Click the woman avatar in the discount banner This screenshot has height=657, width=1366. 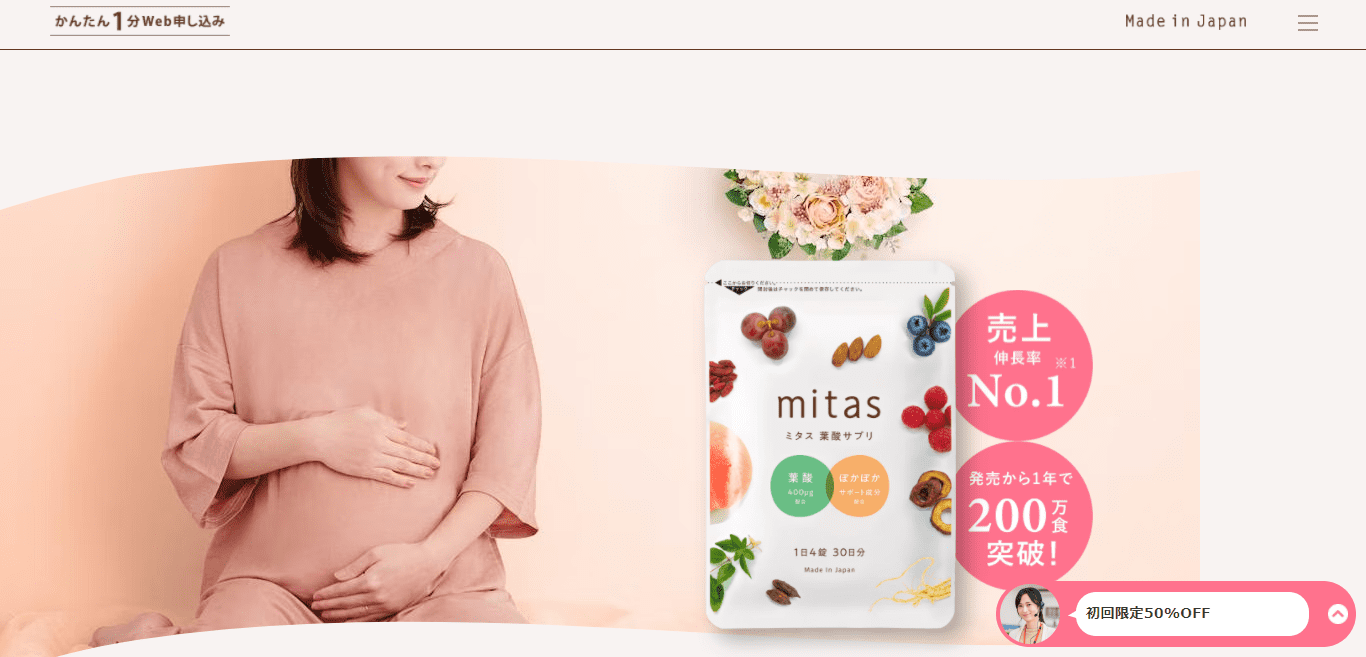[1029, 614]
